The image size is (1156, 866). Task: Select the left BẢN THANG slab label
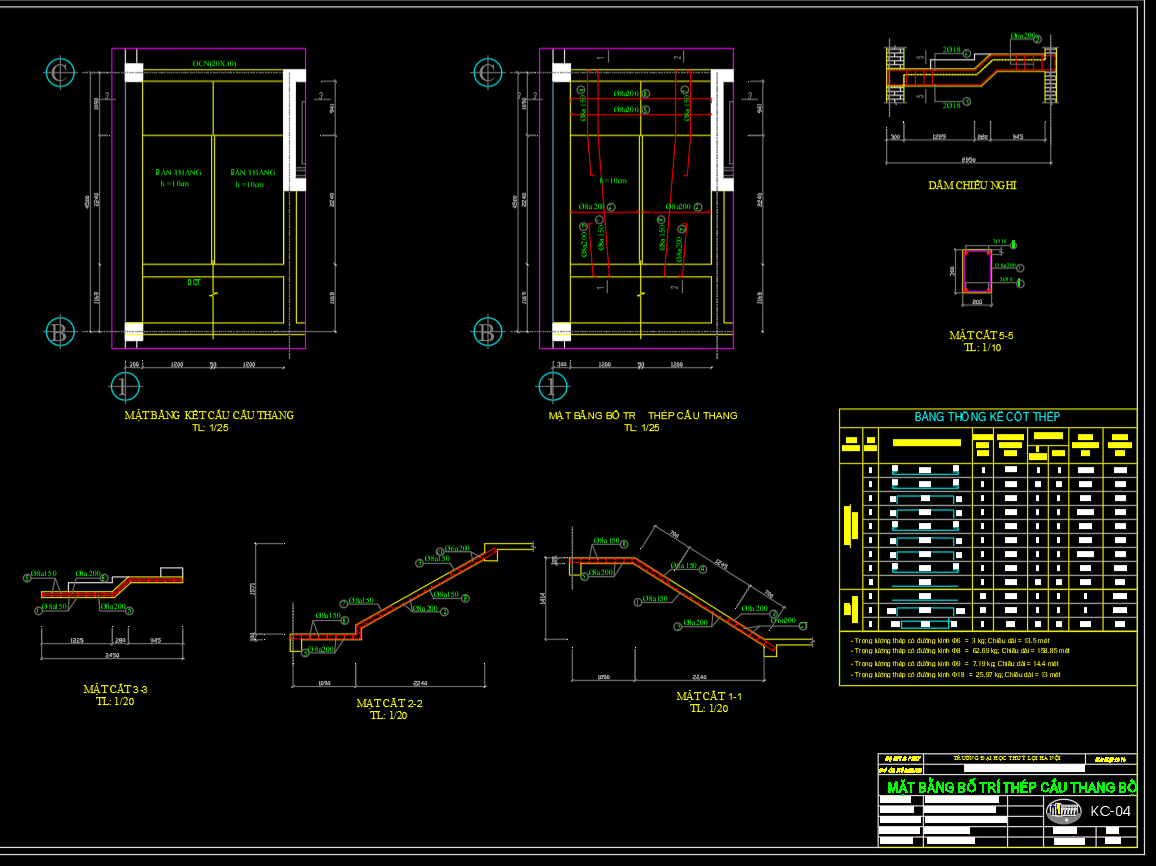click(x=178, y=172)
